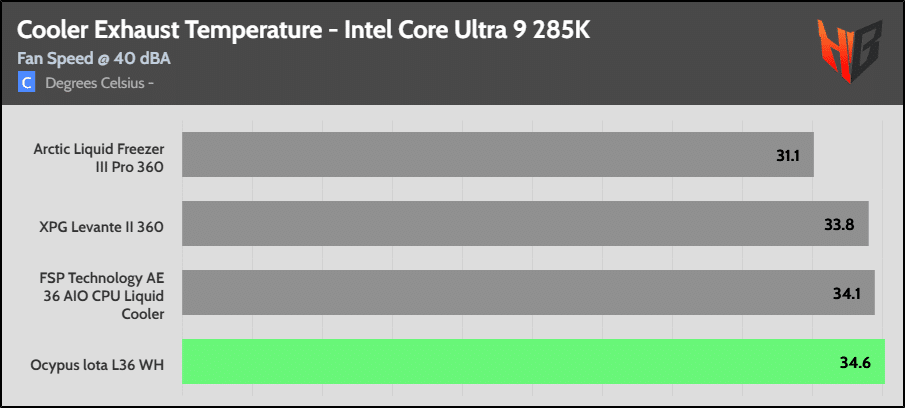Select the FSP Technology AE 36 bar
This screenshot has height=408, width=905.
528,293
